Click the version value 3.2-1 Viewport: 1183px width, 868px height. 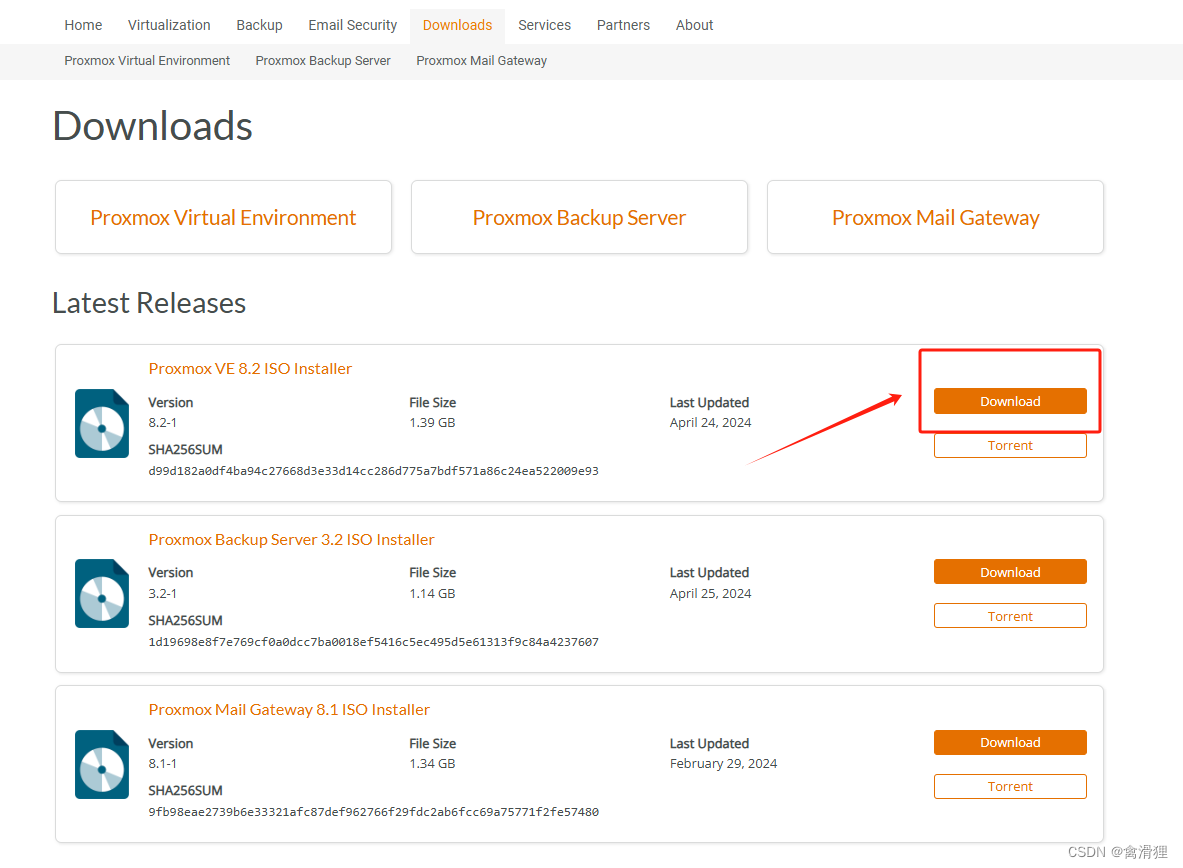(x=162, y=593)
